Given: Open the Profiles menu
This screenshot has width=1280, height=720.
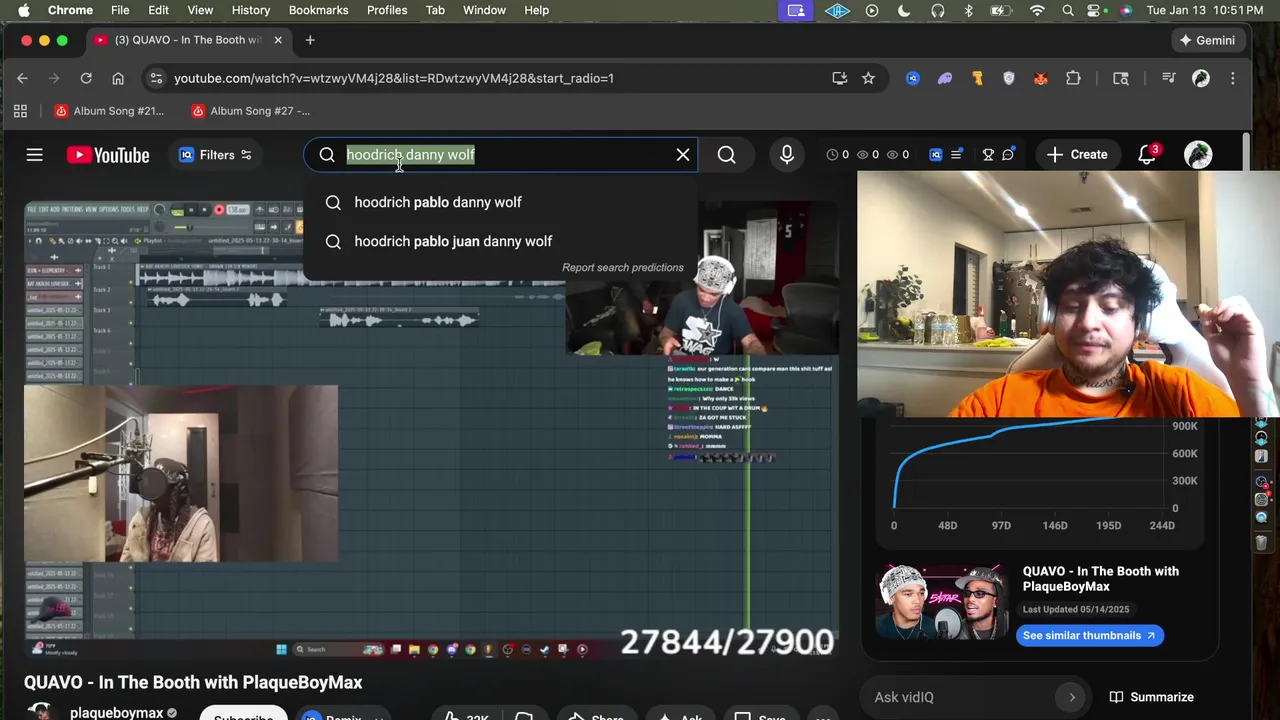Looking at the screenshot, I should (x=387, y=10).
